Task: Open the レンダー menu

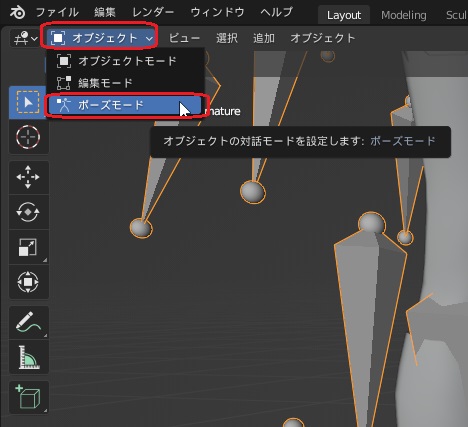Action: [x=153, y=13]
